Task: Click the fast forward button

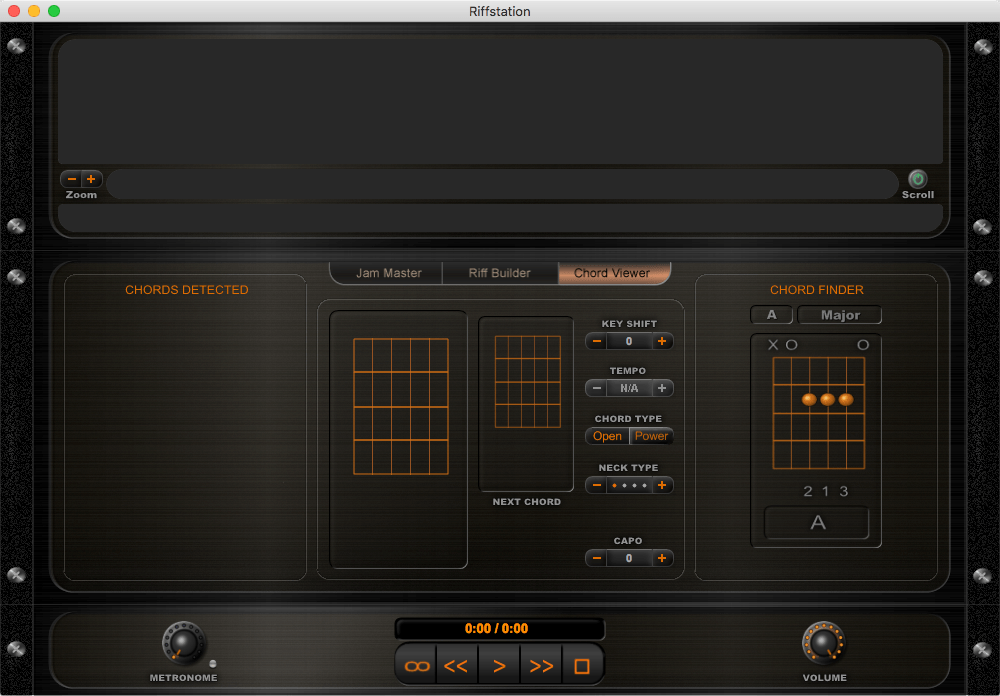Action: point(541,666)
